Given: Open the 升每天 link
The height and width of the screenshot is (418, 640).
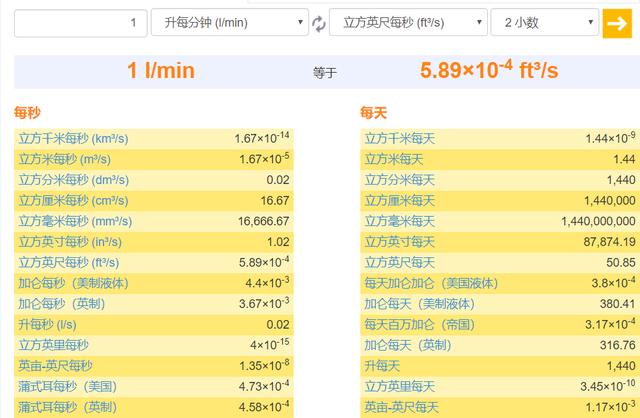Looking at the screenshot, I should pyautogui.click(x=382, y=366).
